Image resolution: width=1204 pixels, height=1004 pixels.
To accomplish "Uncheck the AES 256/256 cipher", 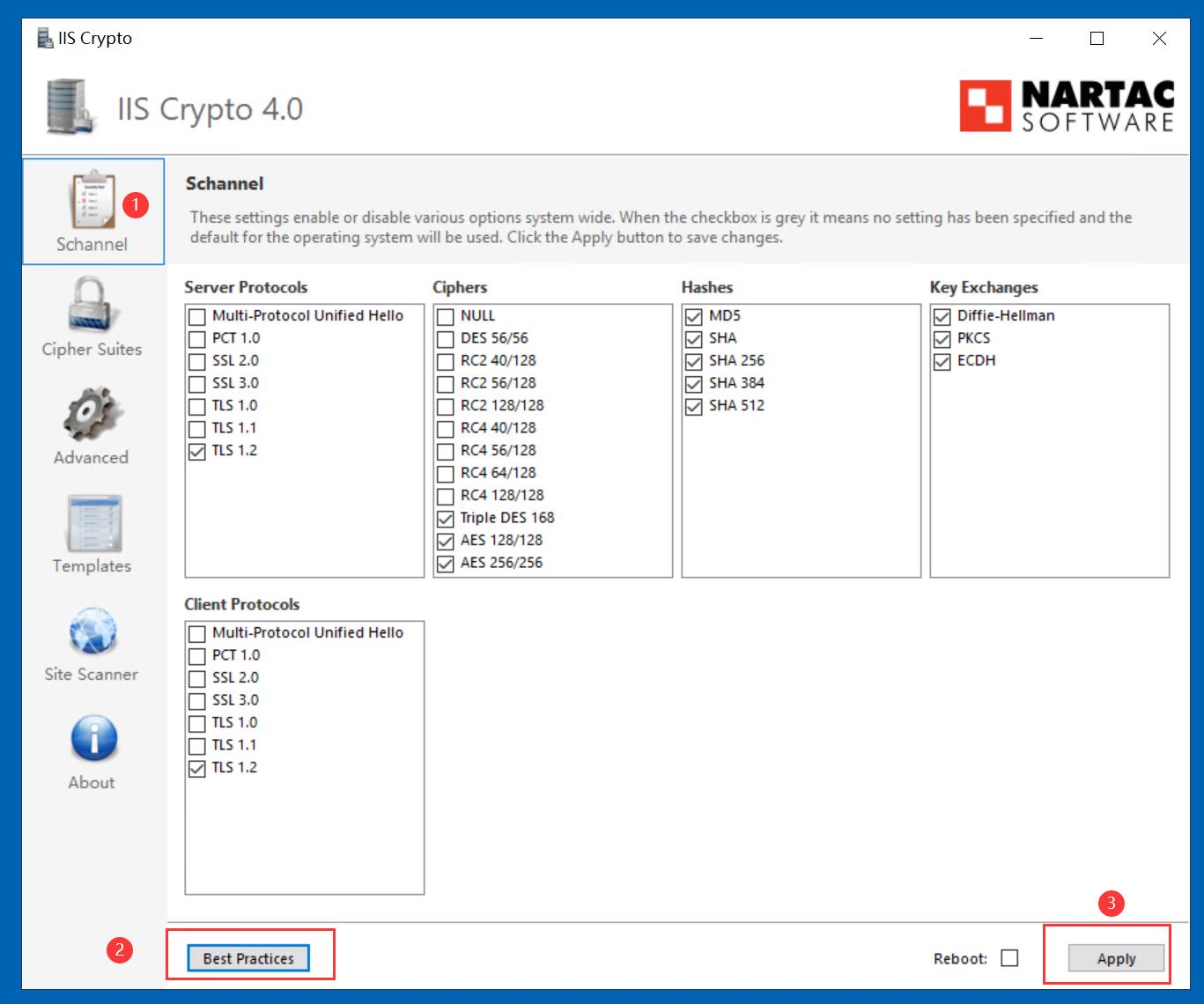I will click(x=446, y=564).
